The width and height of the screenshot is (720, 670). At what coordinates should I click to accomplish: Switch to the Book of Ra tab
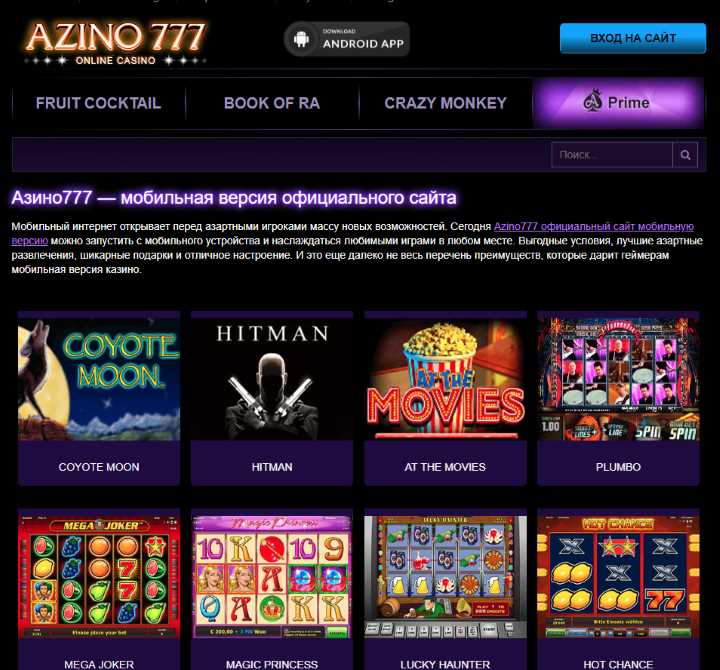(272, 103)
